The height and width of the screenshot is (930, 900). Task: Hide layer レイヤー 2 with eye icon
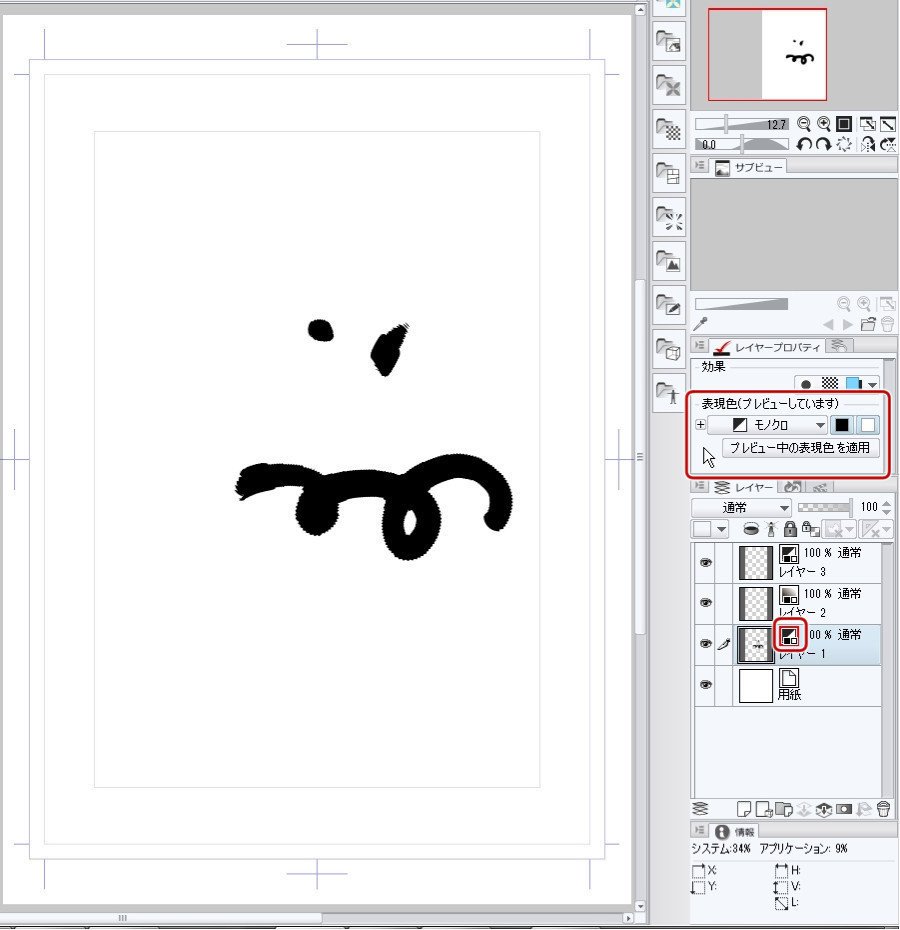click(705, 603)
